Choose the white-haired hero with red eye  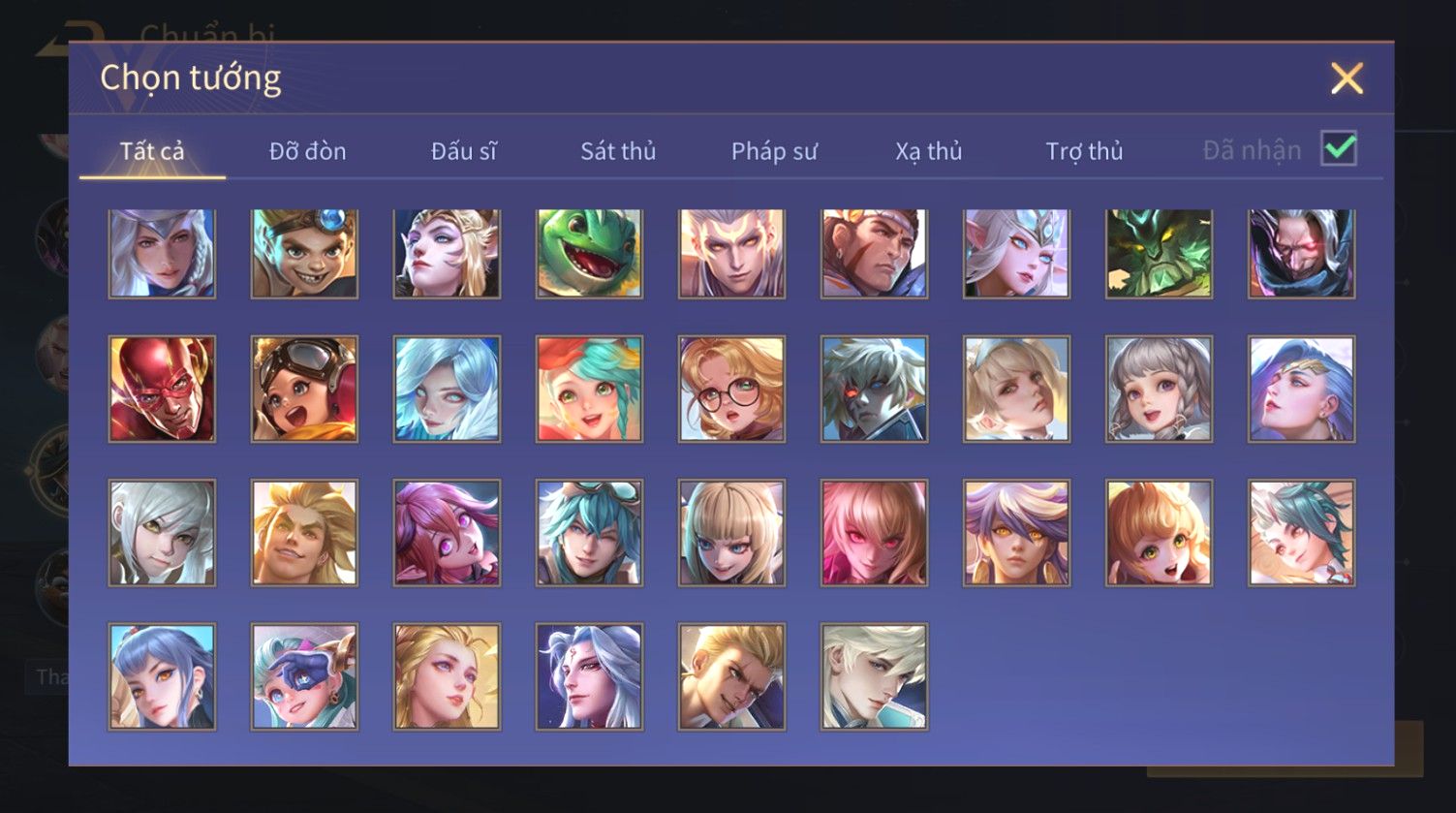874,389
